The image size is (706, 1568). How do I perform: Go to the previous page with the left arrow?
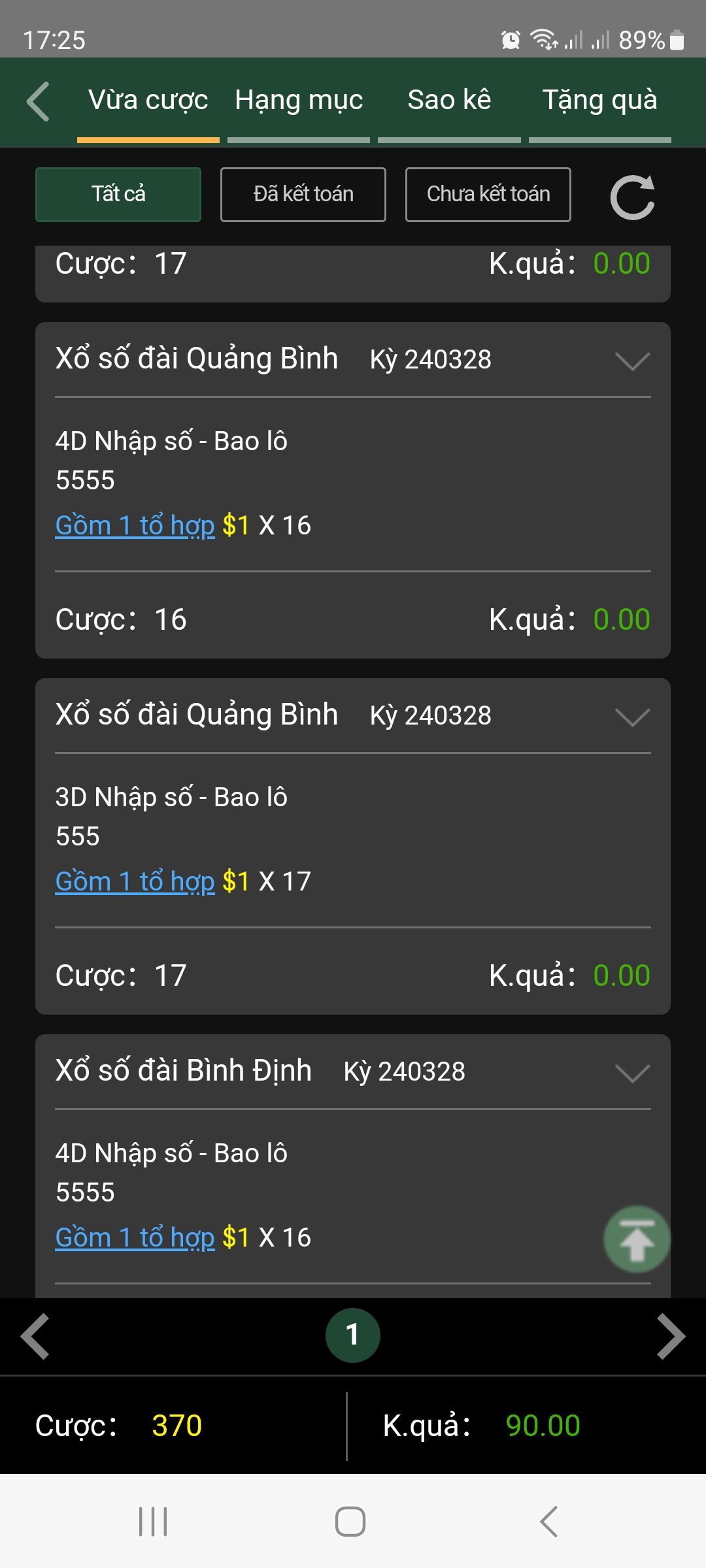pyautogui.click(x=35, y=1336)
